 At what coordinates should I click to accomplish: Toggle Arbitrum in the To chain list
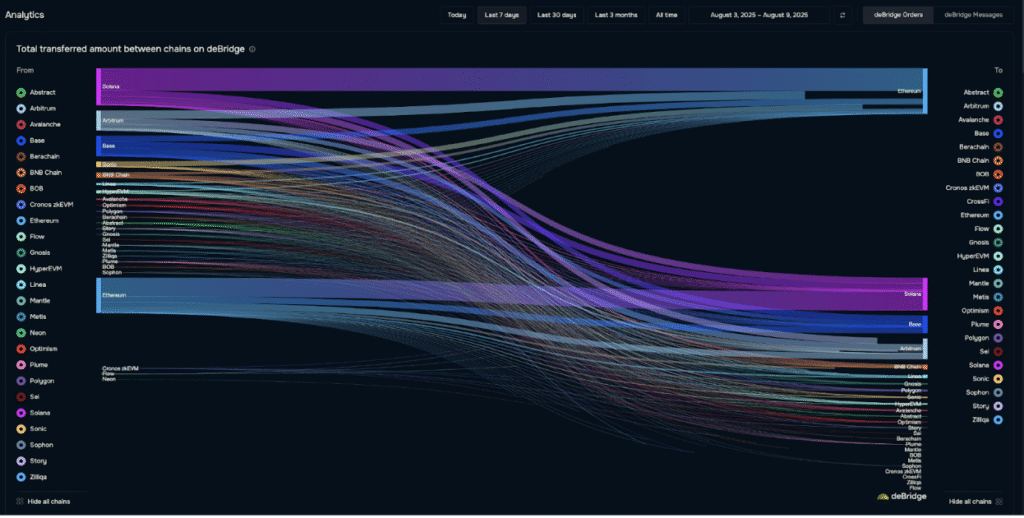[983, 106]
